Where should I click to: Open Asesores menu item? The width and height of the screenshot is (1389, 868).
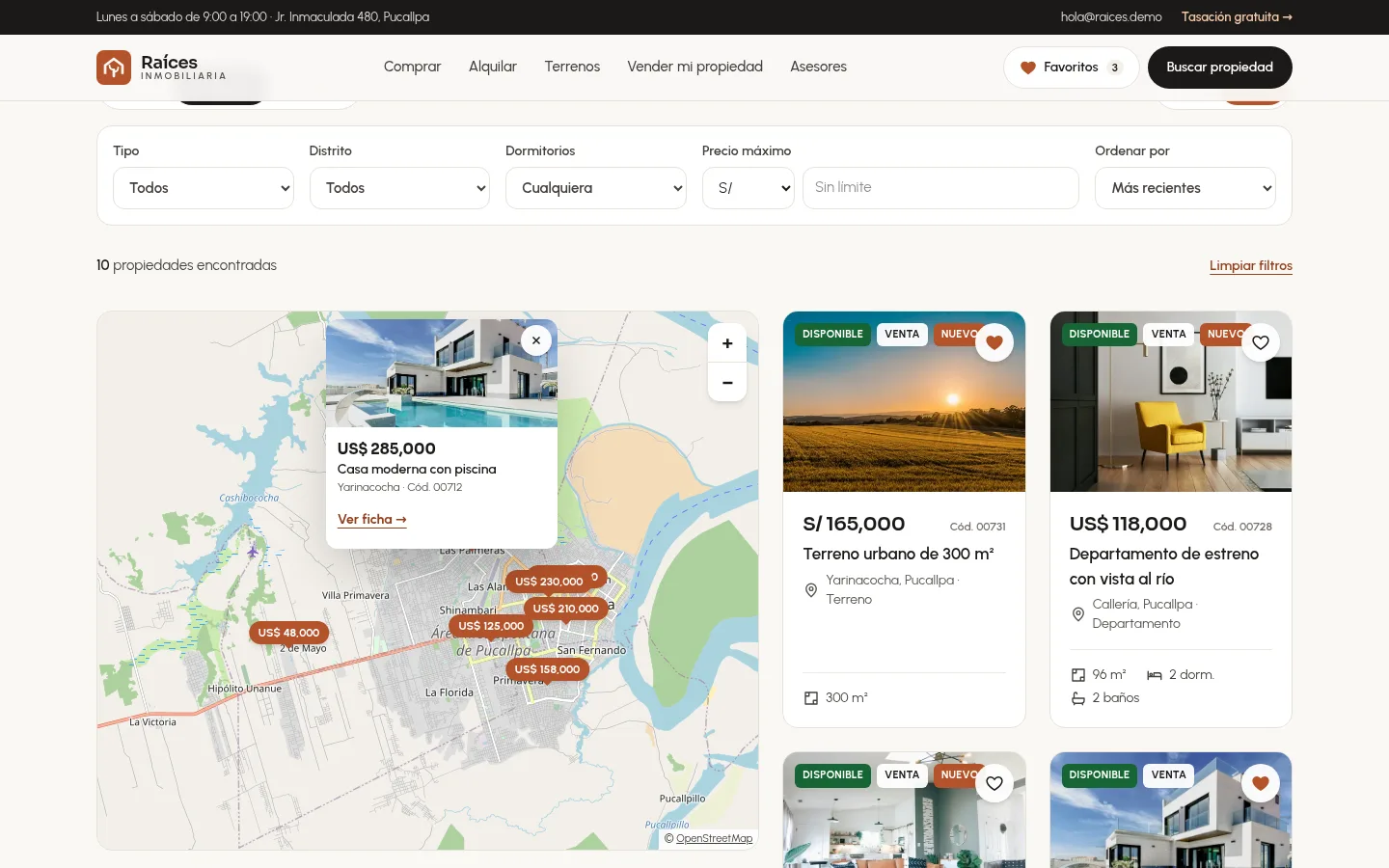(818, 67)
